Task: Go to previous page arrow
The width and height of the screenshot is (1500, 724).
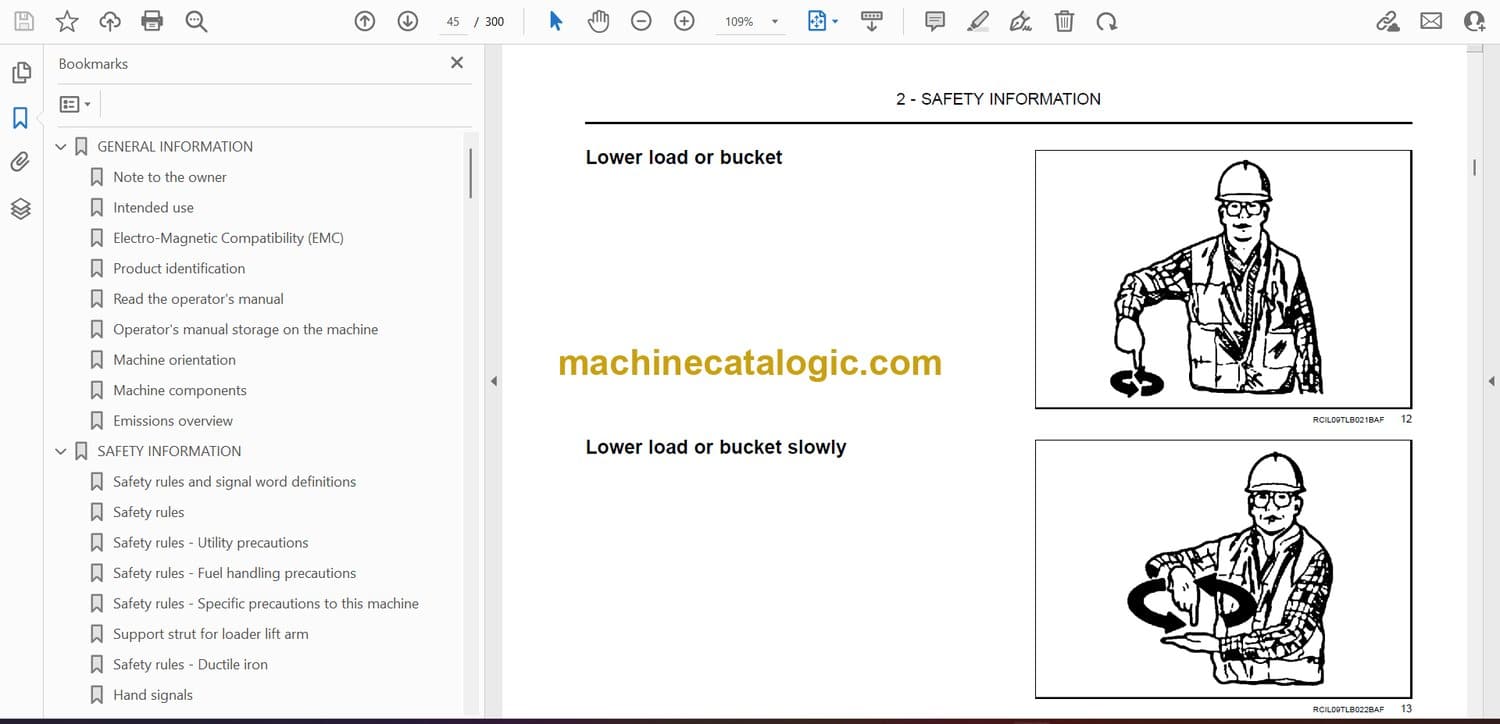Action: coord(365,21)
